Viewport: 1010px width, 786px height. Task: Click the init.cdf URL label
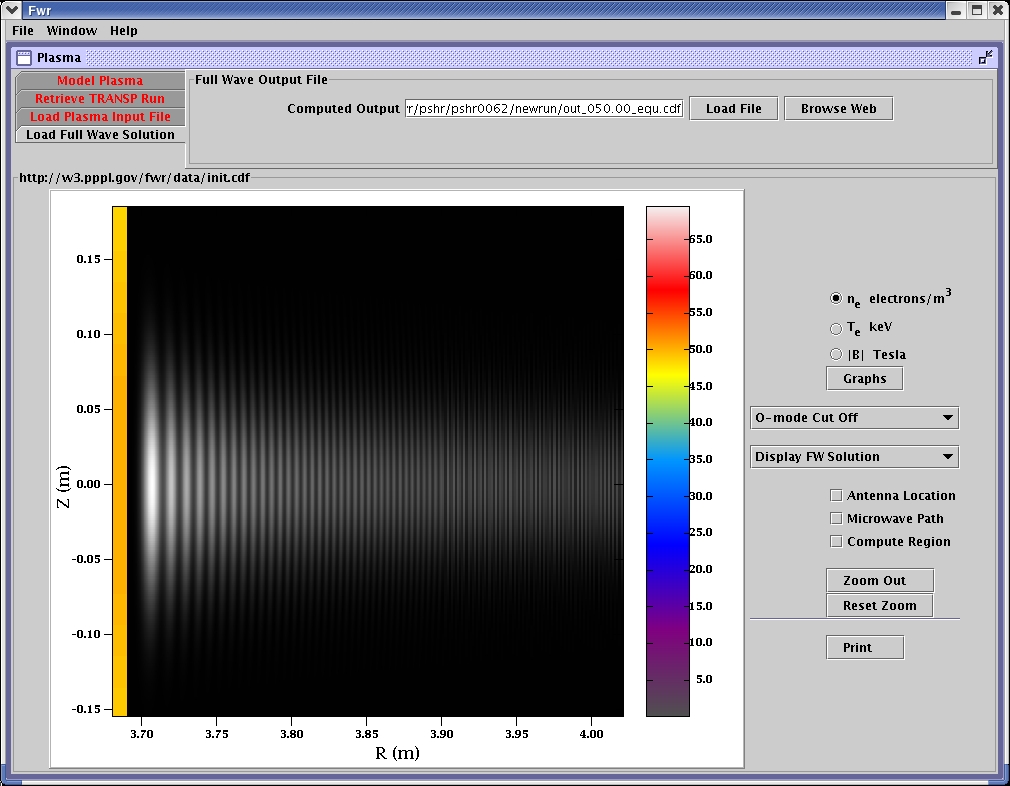(135, 178)
